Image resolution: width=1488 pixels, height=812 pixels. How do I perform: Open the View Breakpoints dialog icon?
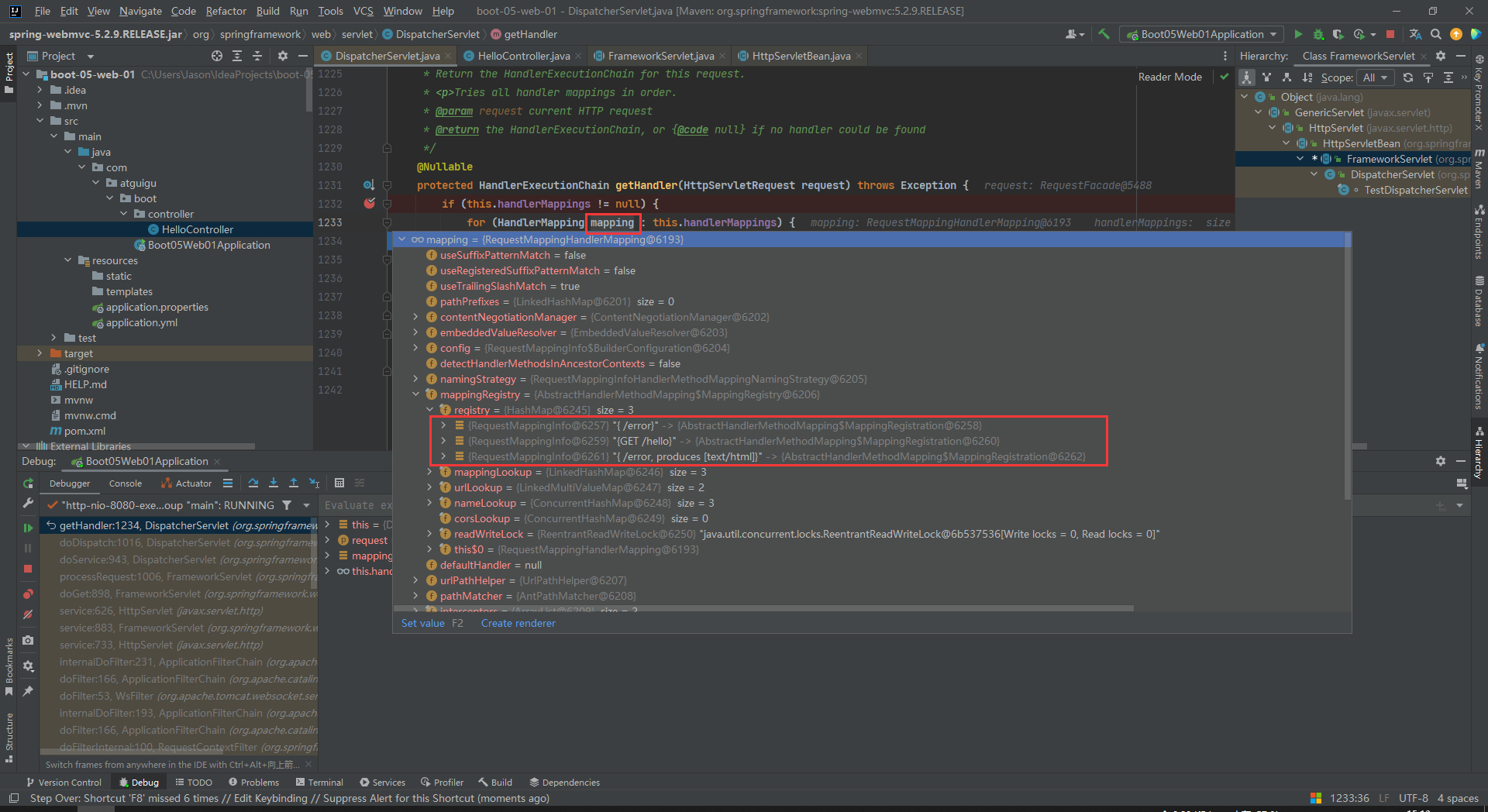28,594
